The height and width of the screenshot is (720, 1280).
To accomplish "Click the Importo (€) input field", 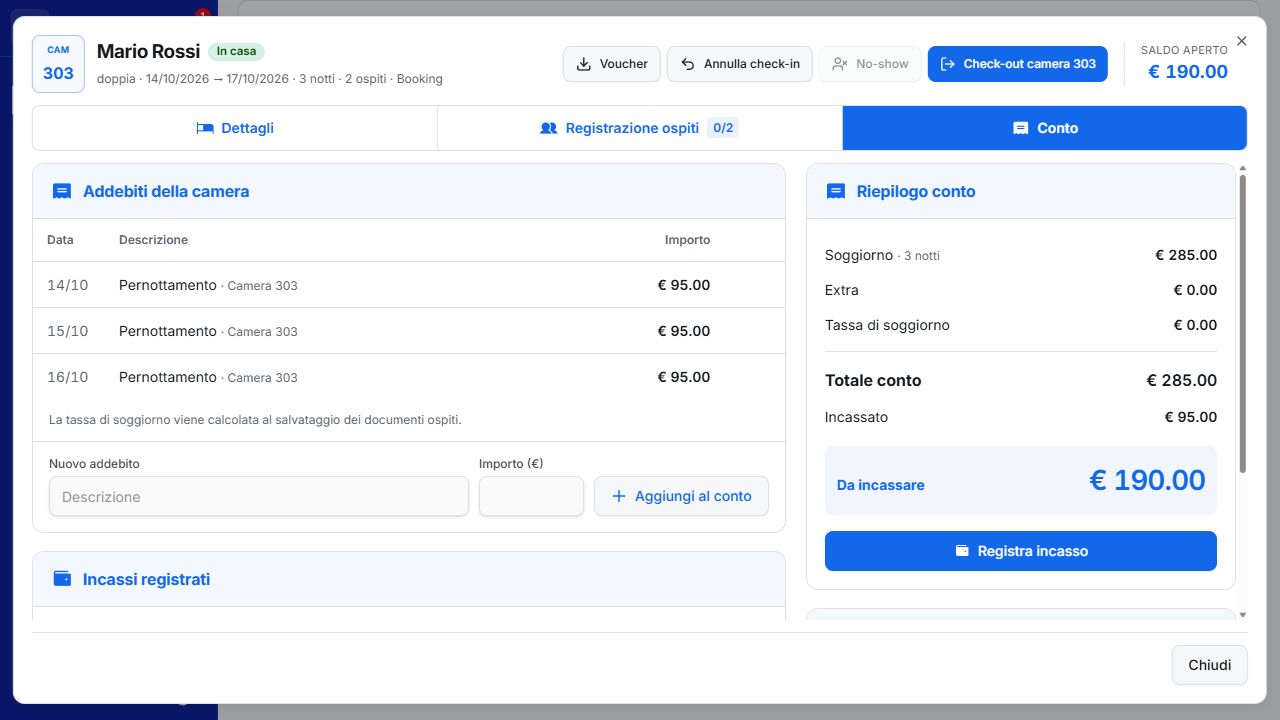I will pos(531,497).
